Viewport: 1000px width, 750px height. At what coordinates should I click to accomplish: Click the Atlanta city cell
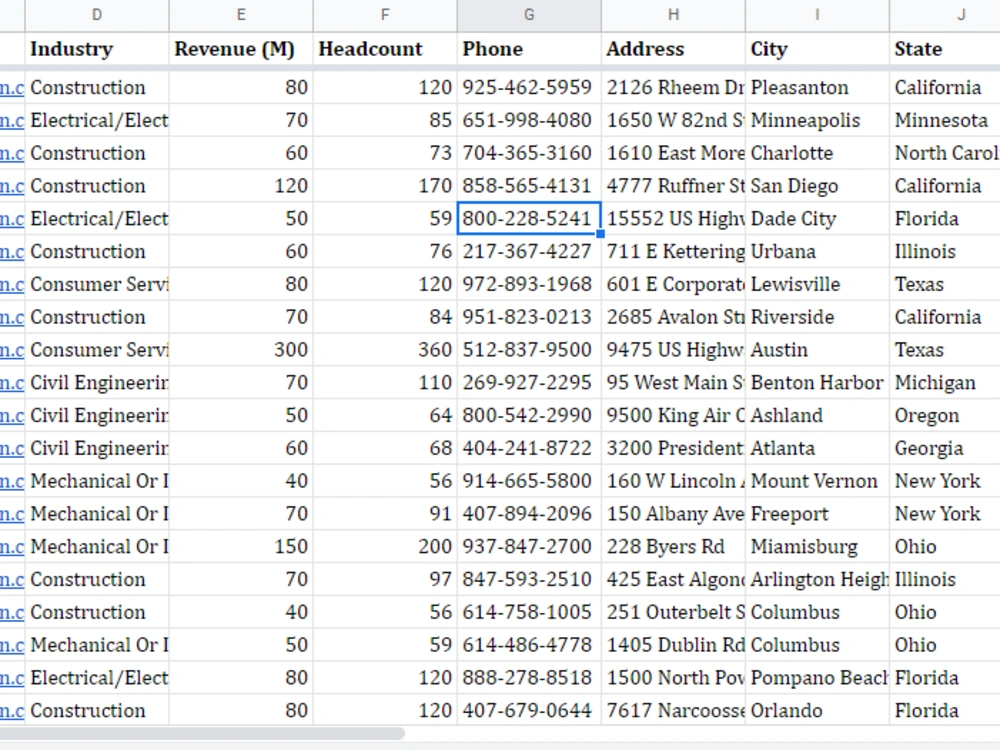[x=817, y=448]
